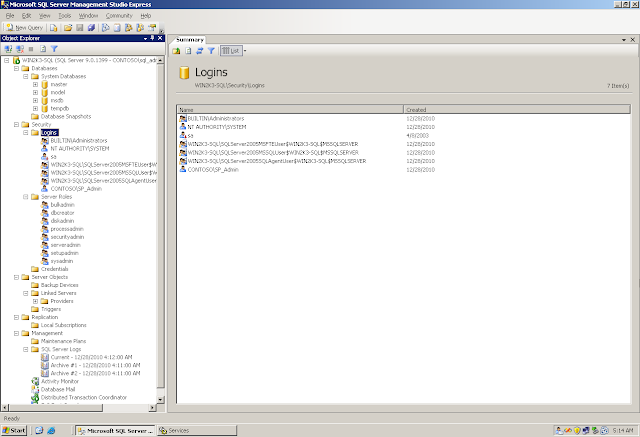Viewport: 640px width, 437px height.
Task: Click the Database Engine Query icon
Action: [x=53, y=28]
